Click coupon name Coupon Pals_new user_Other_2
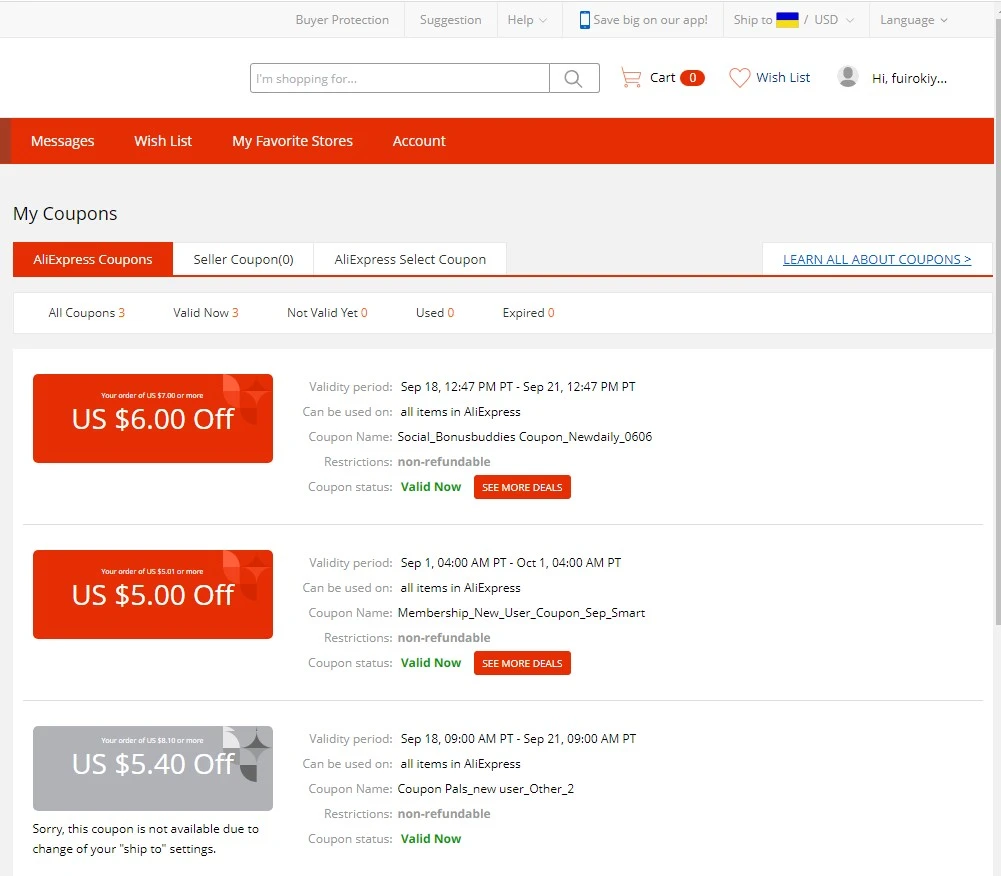Screen dimensions: 1001x876 [485, 789]
